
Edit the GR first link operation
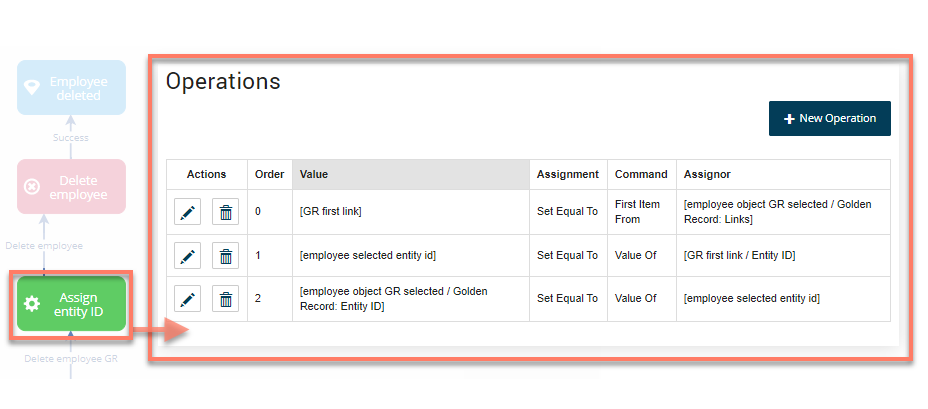click(x=187, y=212)
